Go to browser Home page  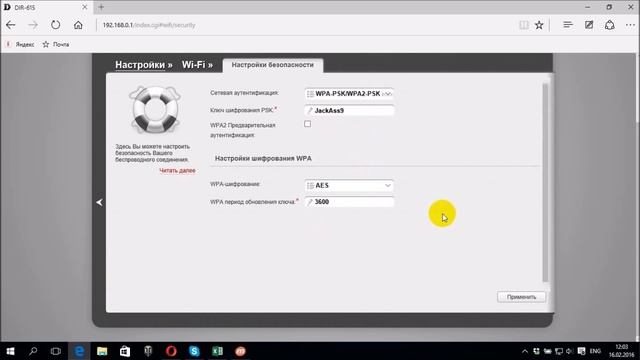click(78, 25)
